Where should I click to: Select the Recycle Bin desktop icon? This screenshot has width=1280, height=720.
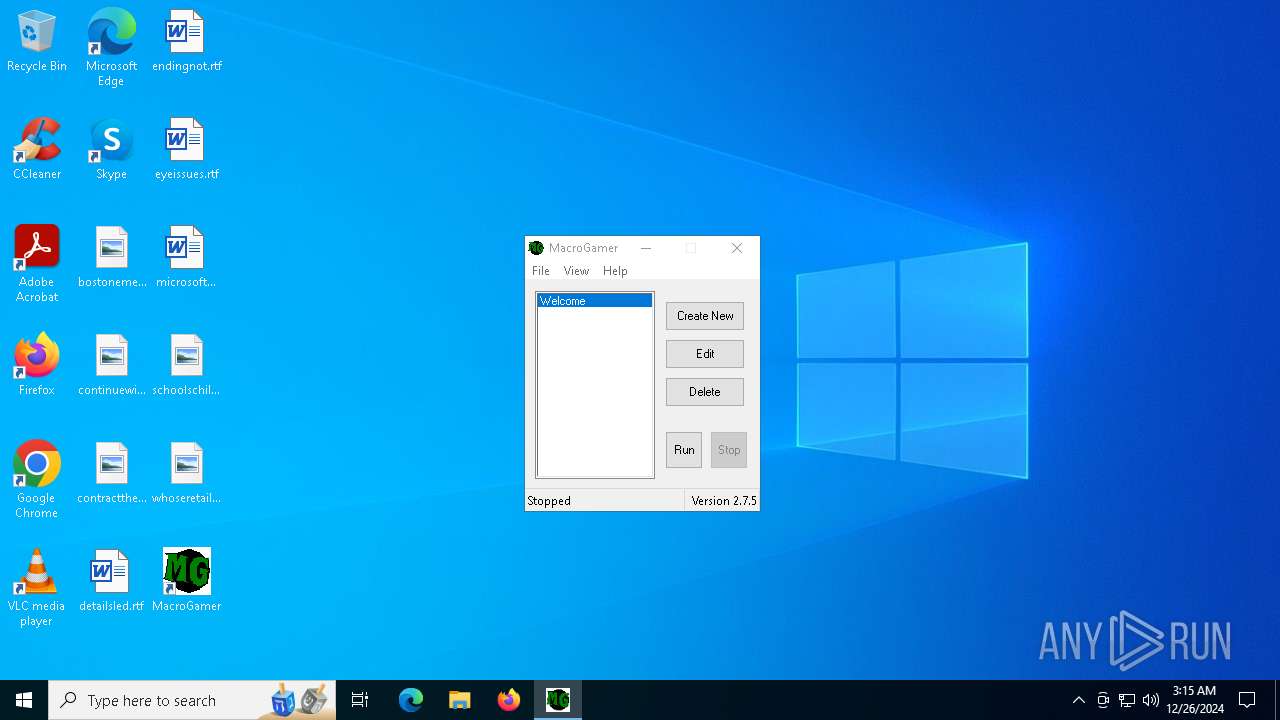coord(37,42)
